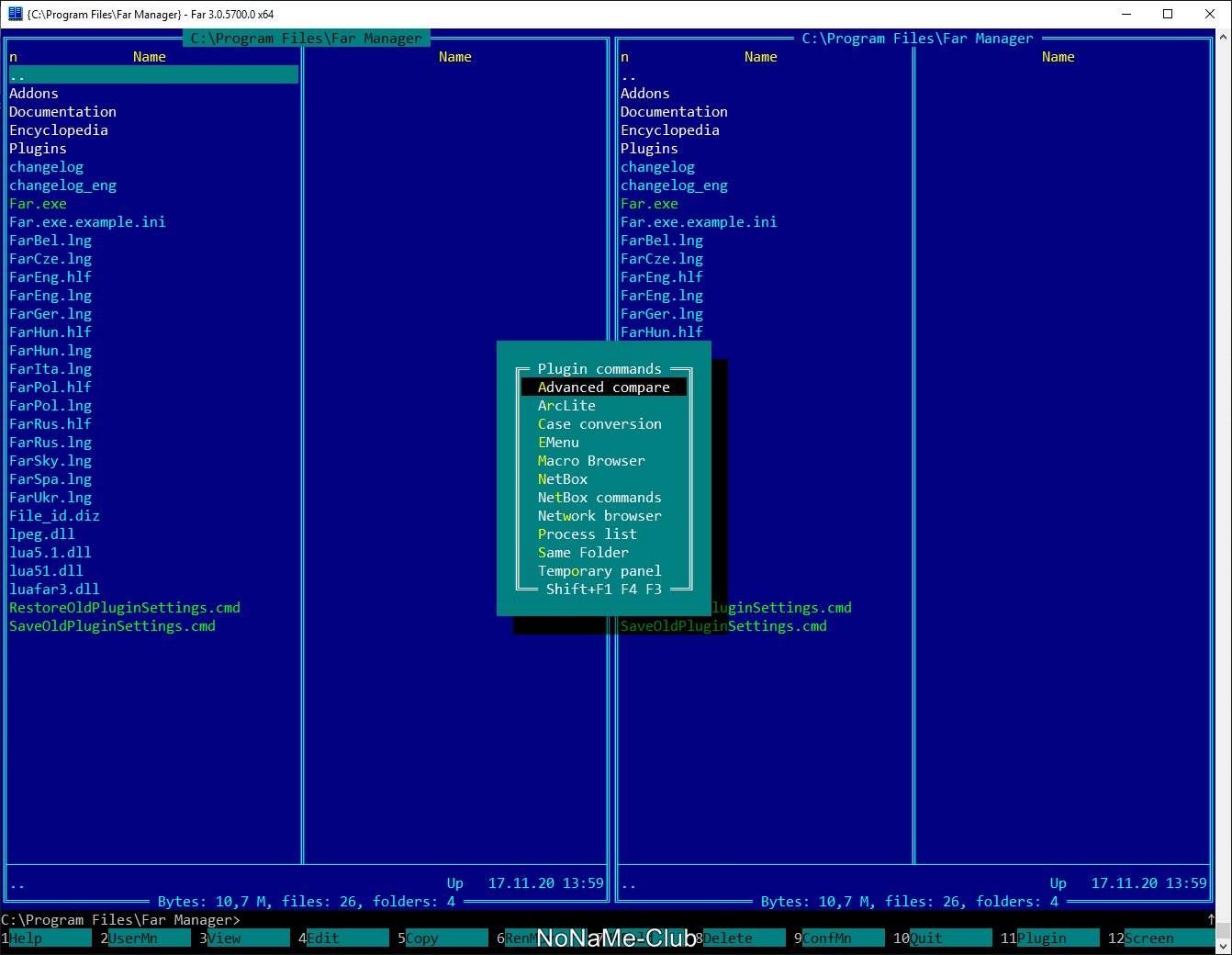Select Documentation folder in right panel
This screenshot has width=1232, height=955.
tap(674, 112)
